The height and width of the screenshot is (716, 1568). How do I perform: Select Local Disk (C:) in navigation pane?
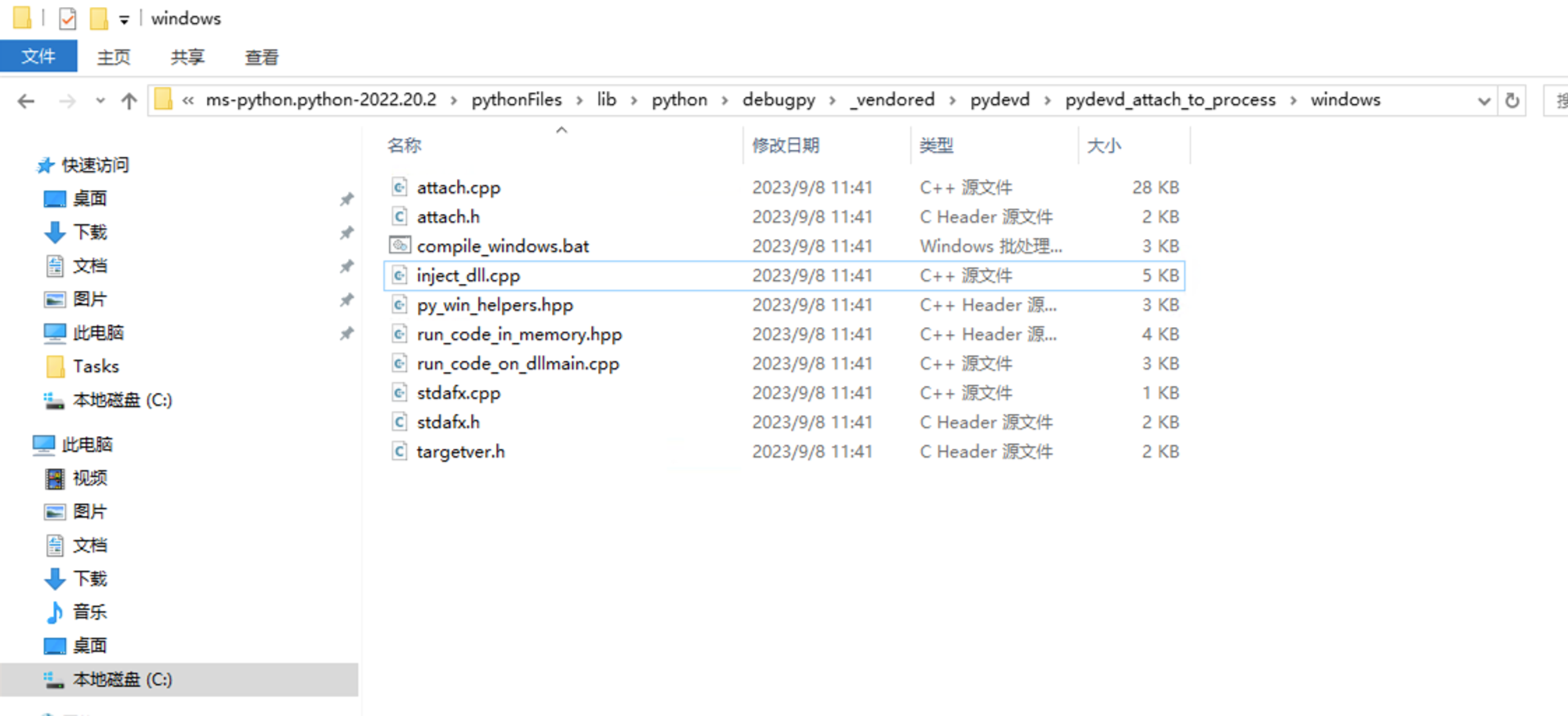[x=122, y=680]
